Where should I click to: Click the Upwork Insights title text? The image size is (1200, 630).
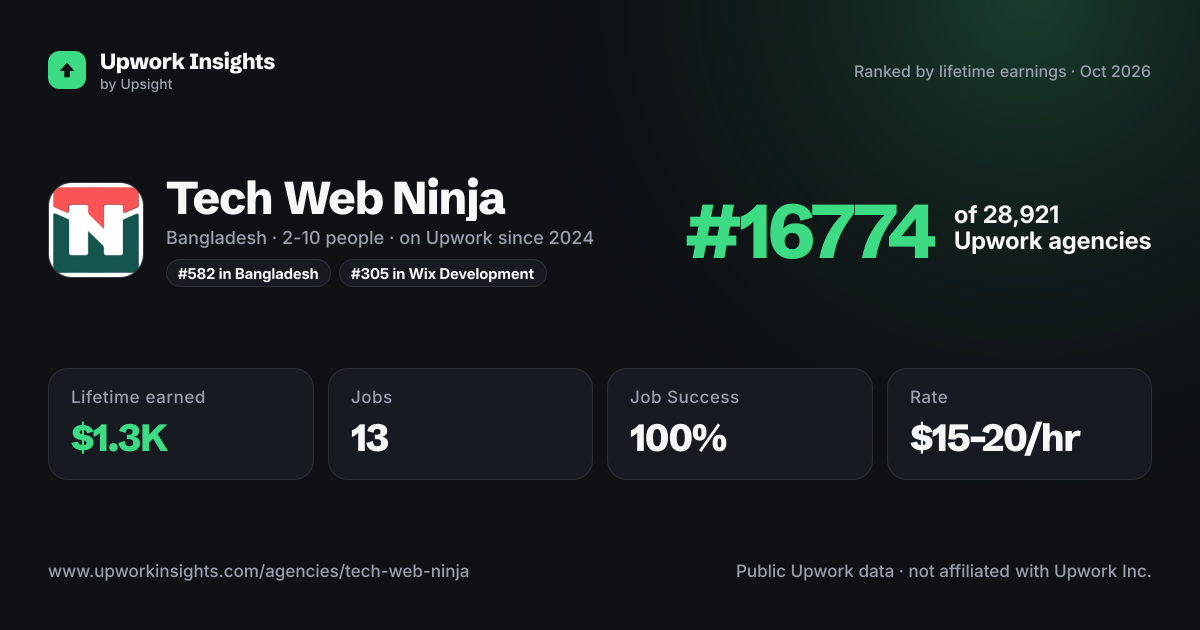click(x=187, y=61)
